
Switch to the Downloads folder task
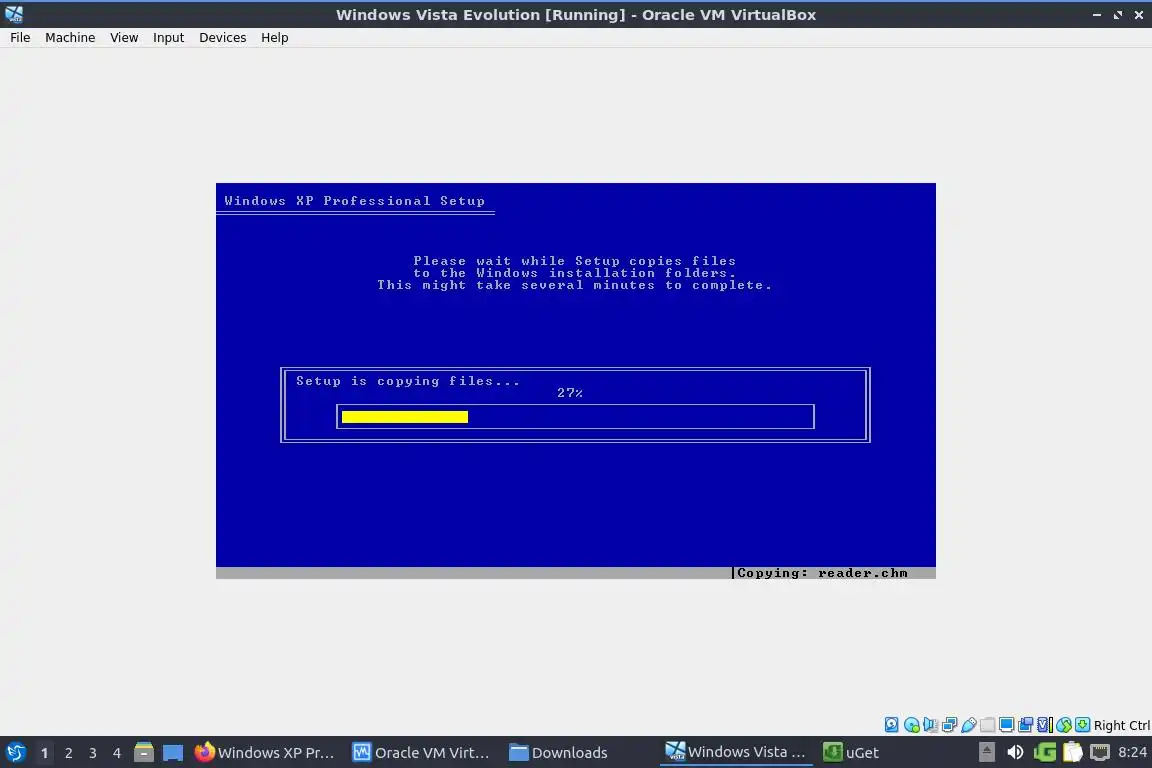click(558, 753)
